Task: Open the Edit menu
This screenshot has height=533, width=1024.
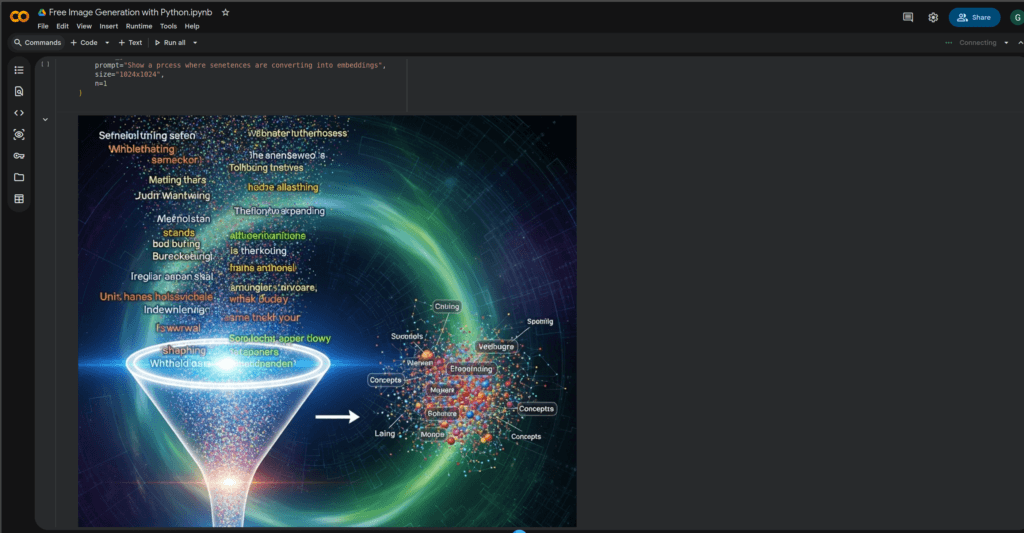Action: coord(63,26)
